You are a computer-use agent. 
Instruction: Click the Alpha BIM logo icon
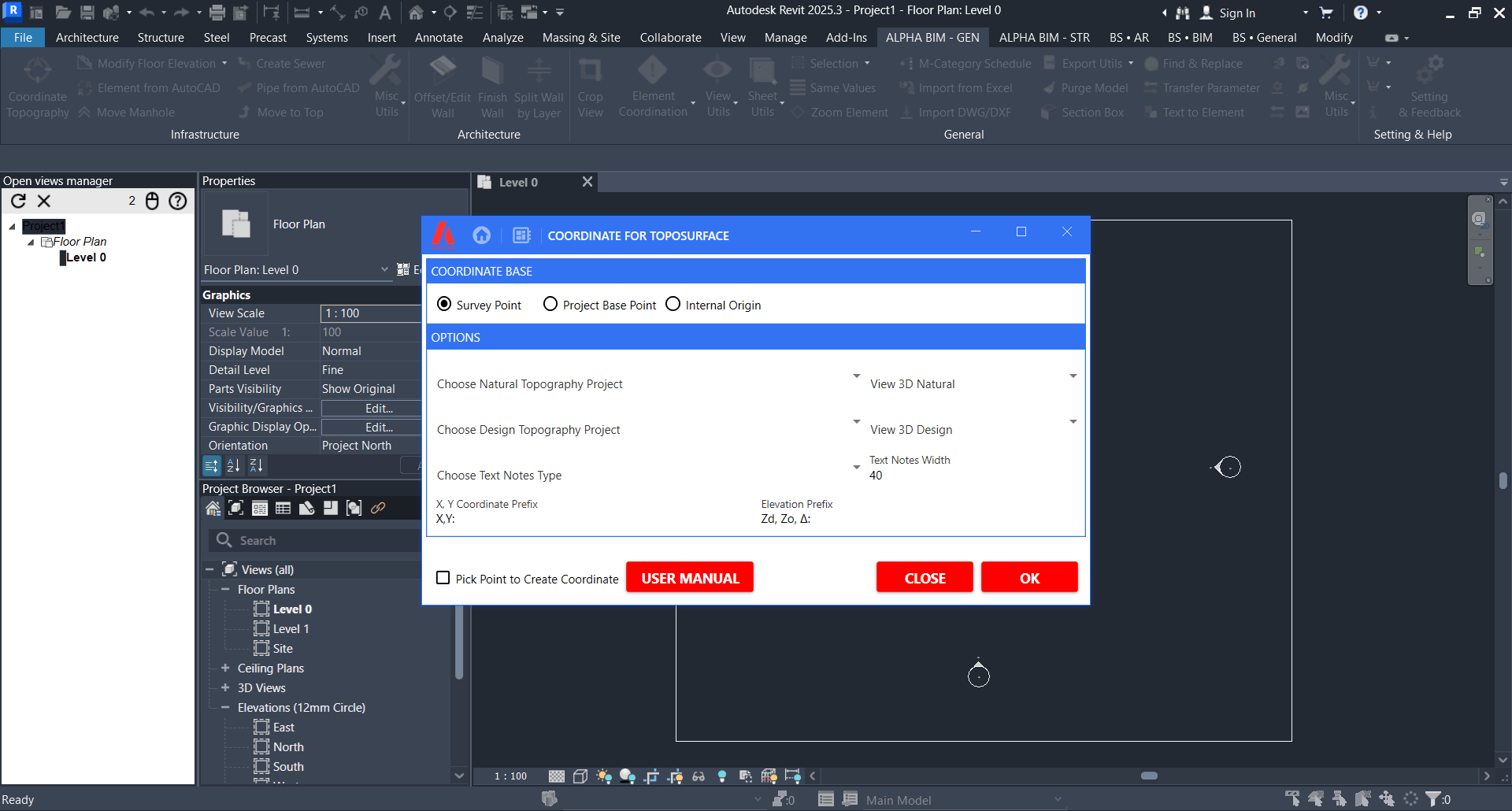pos(443,235)
